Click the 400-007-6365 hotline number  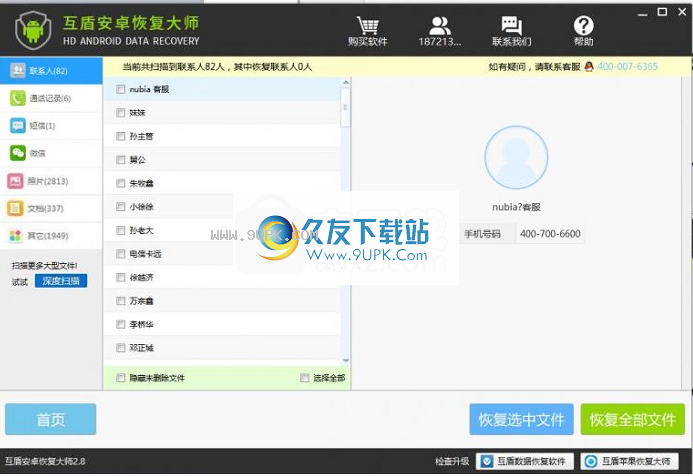628,67
